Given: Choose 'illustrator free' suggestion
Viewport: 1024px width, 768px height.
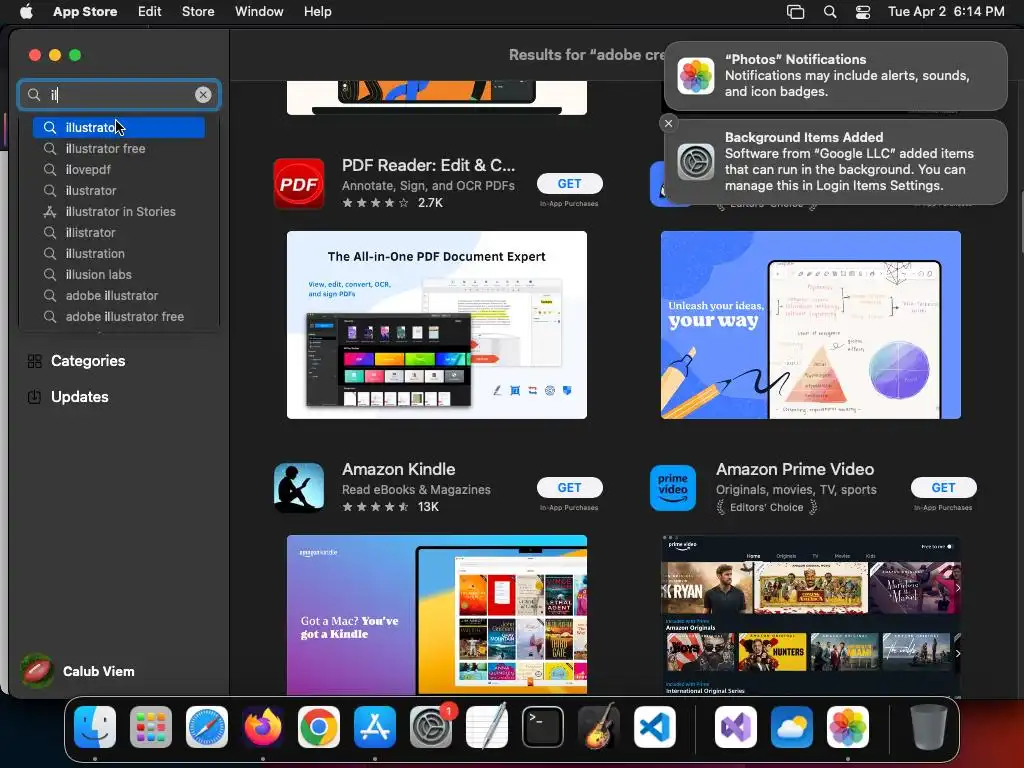Looking at the screenshot, I should pyautogui.click(x=119, y=148).
